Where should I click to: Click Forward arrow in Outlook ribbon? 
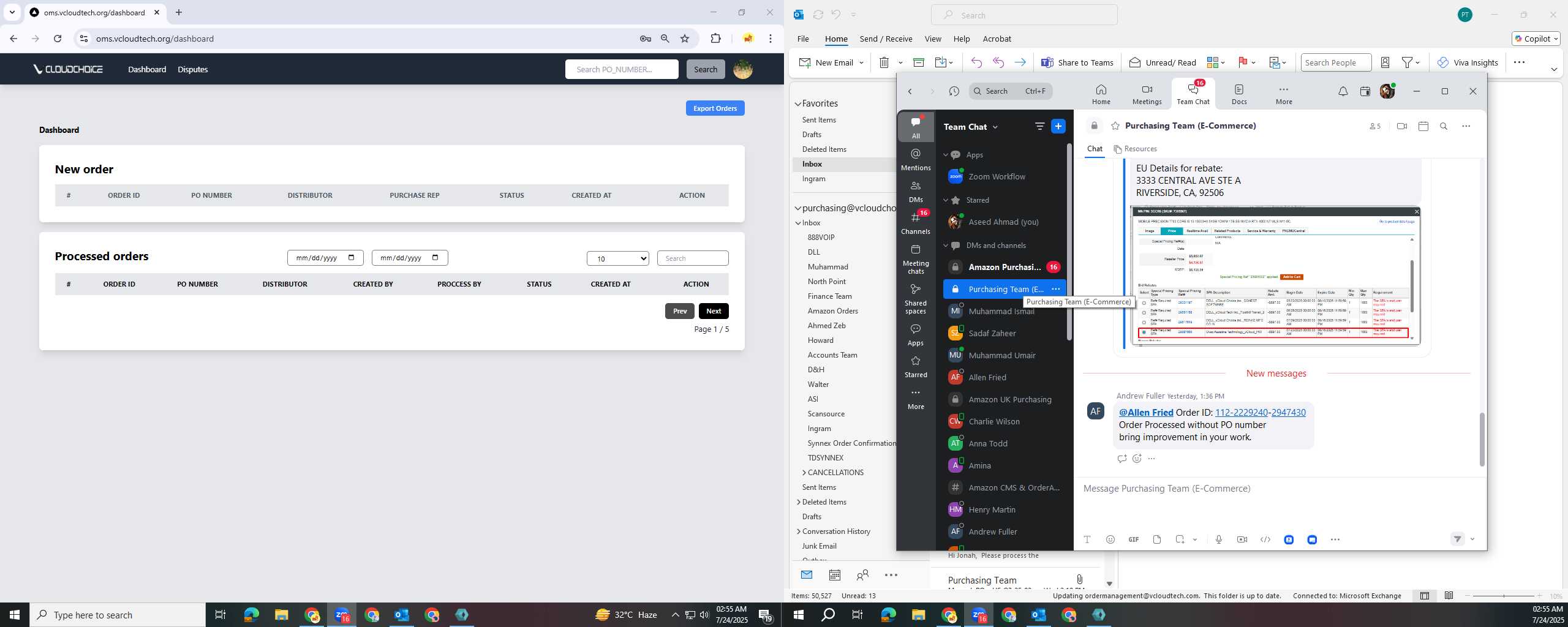pos(1020,62)
